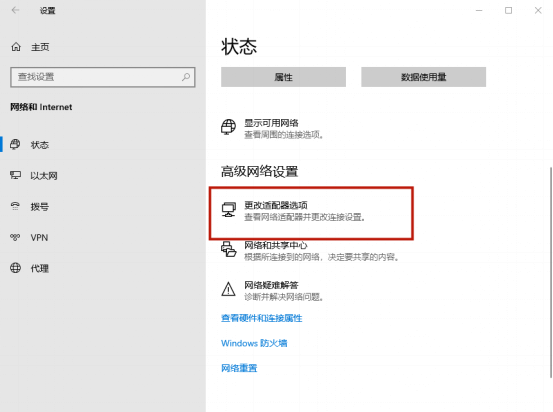
Task: Focus the 查找设置 search field
Action: [103, 77]
